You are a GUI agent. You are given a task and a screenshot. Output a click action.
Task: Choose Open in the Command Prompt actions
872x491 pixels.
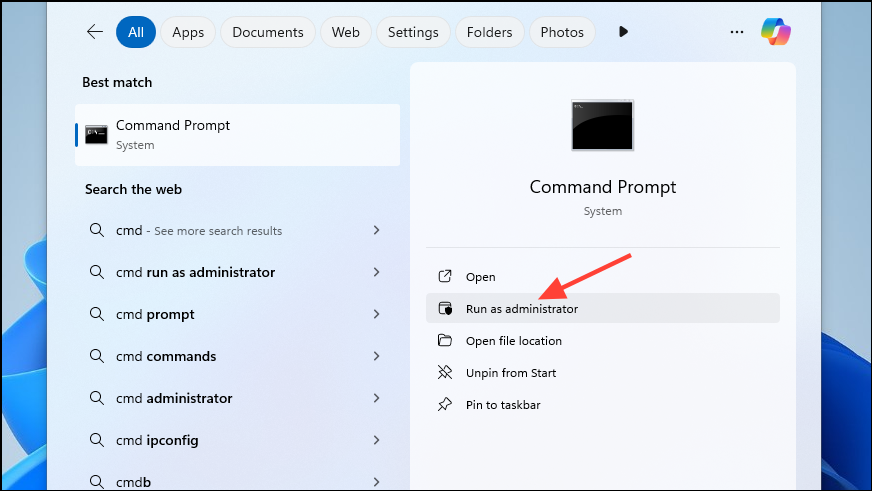603,276
